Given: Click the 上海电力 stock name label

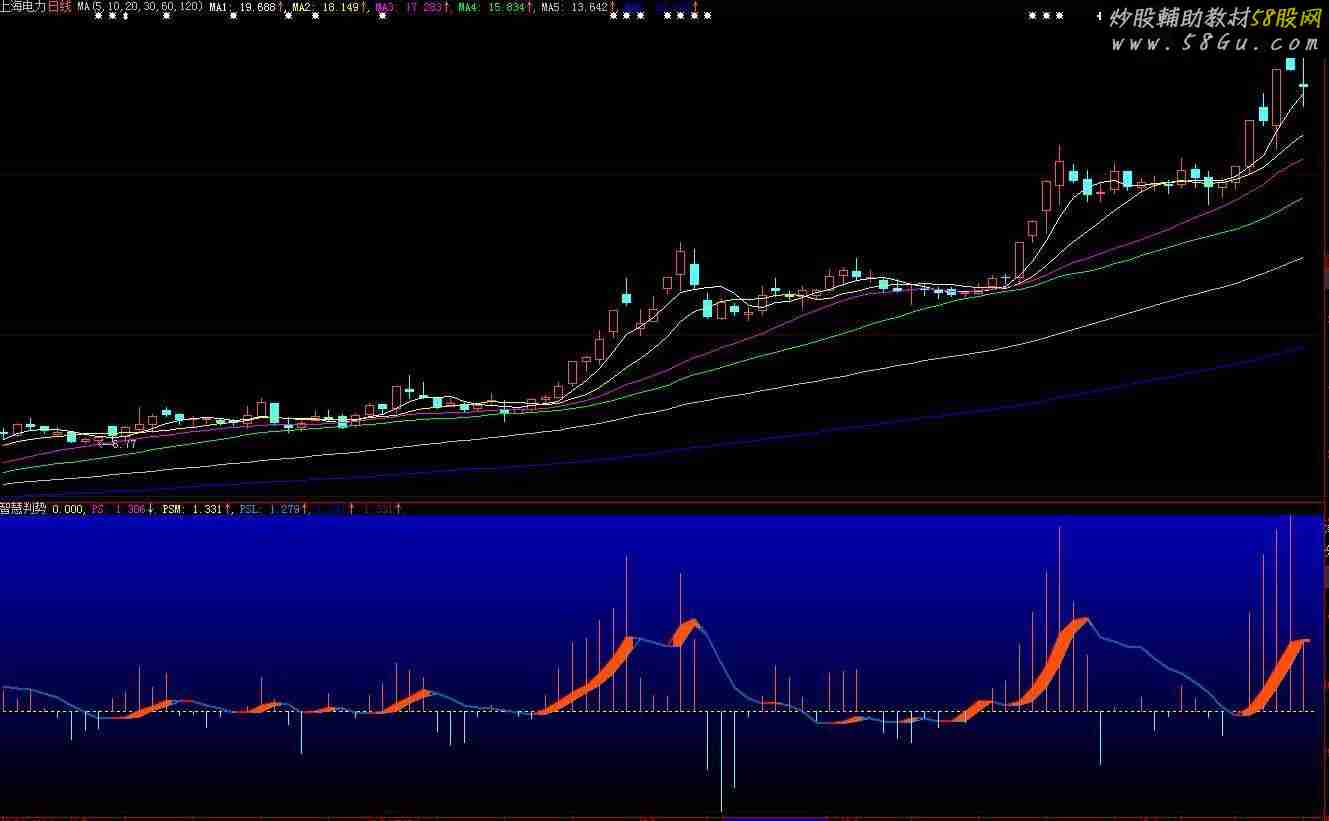Looking at the screenshot, I should [x=24, y=7].
